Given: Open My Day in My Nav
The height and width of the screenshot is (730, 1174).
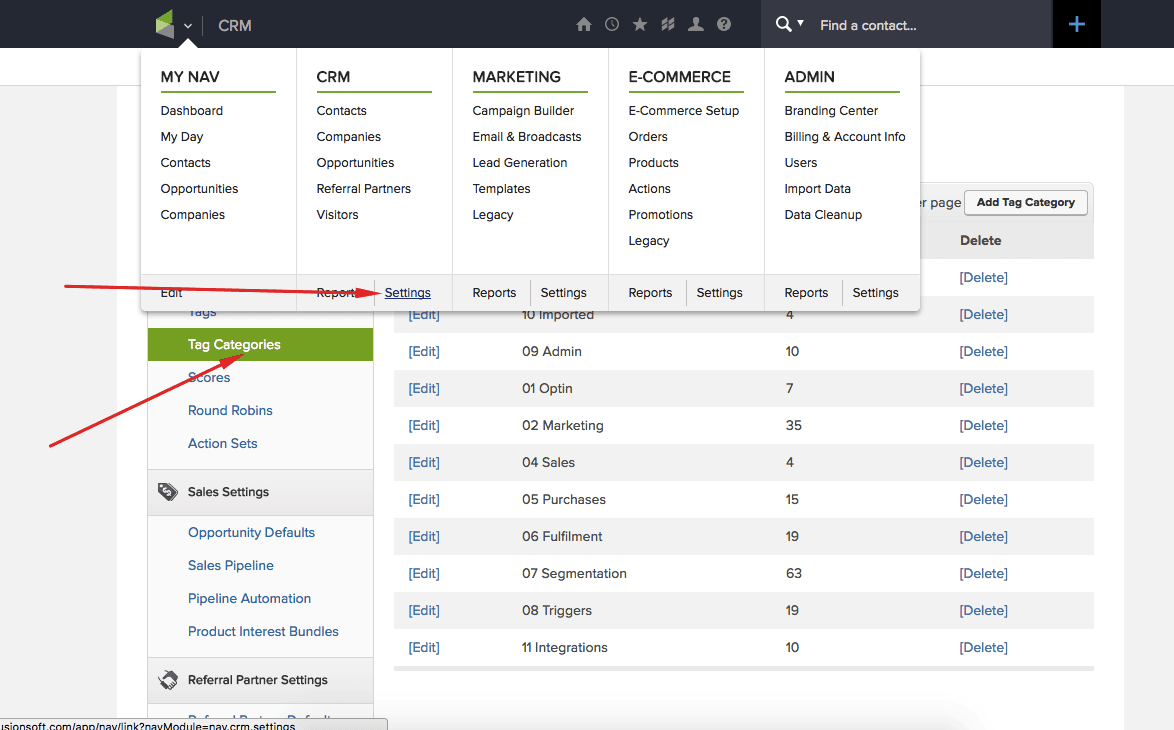Looking at the screenshot, I should 182,137.
